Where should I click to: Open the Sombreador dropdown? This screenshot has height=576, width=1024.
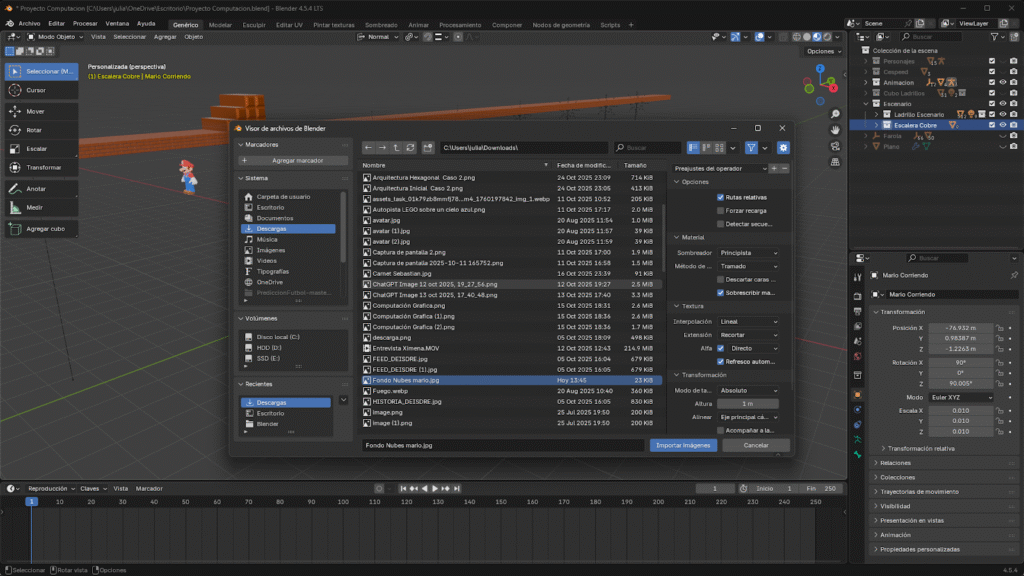coord(748,253)
